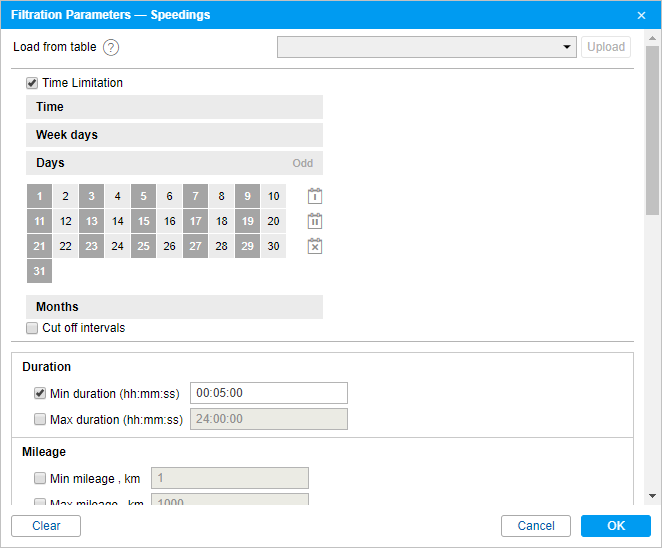Deselect day 7 in the grid
The height and width of the screenshot is (548, 662).
pos(195,196)
